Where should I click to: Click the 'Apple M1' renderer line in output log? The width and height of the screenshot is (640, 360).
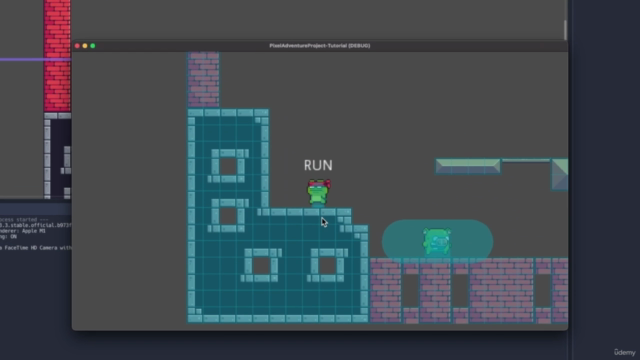[x=23, y=231]
